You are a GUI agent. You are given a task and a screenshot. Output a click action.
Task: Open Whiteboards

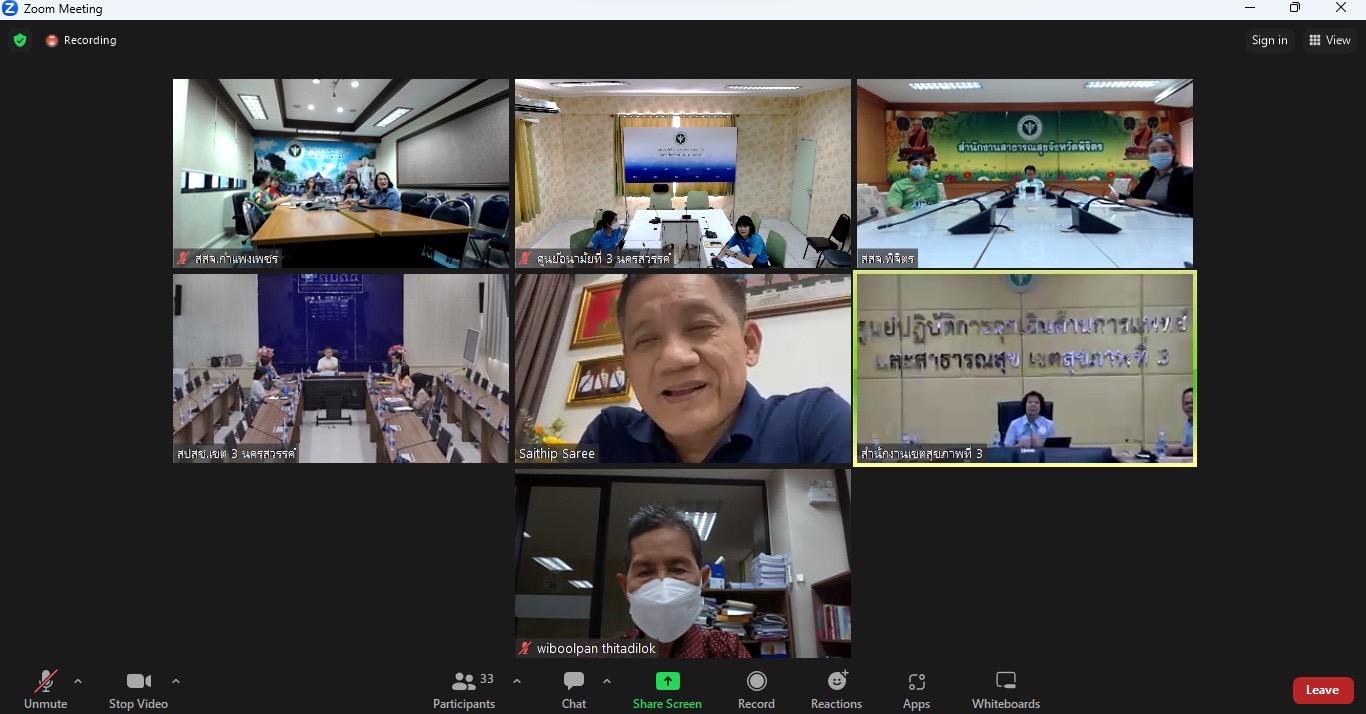point(1006,689)
